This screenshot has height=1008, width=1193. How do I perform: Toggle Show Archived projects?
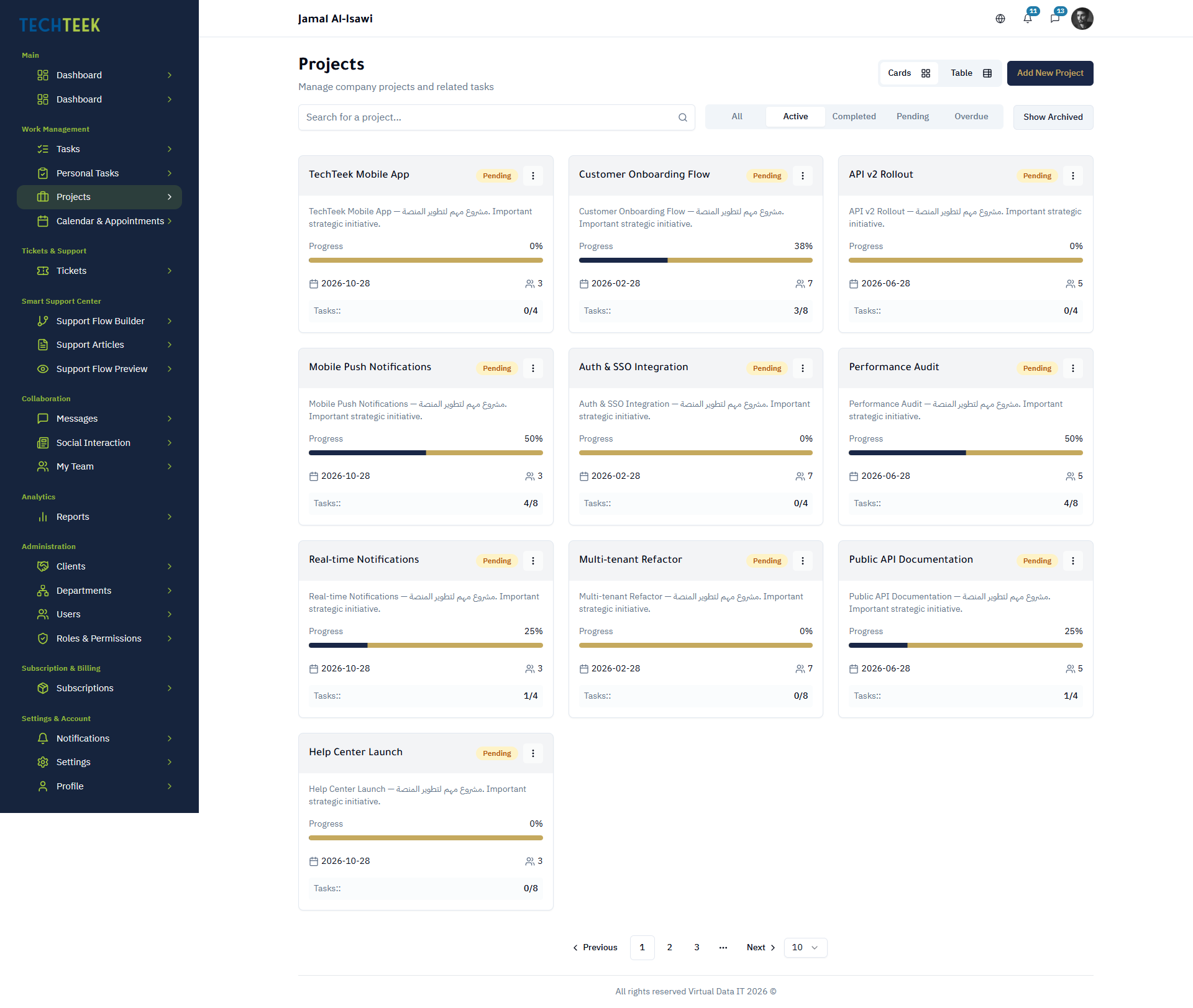point(1053,117)
